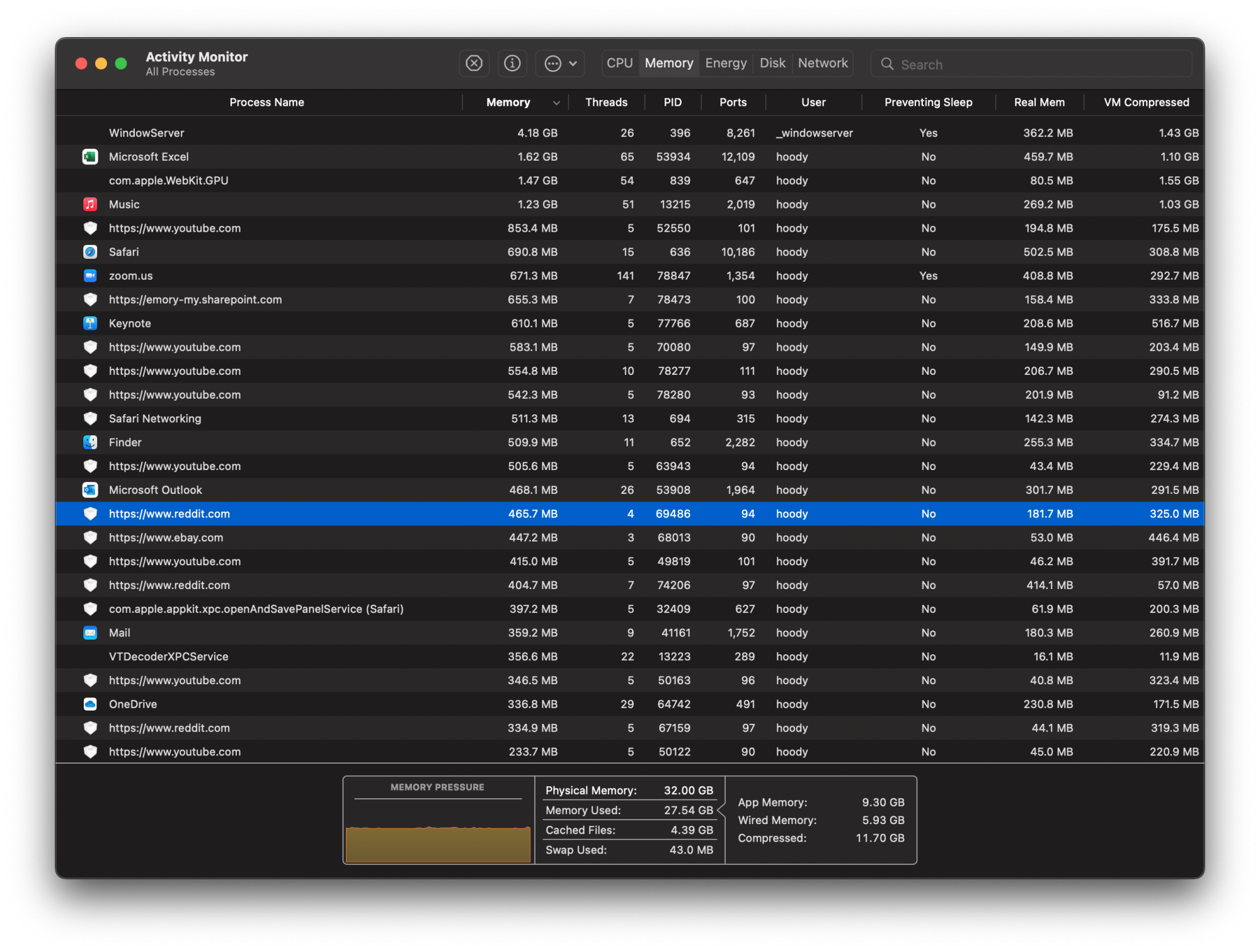Select youtube.com process with PID 50122
The height and width of the screenshot is (952, 1260).
[x=630, y=752]
